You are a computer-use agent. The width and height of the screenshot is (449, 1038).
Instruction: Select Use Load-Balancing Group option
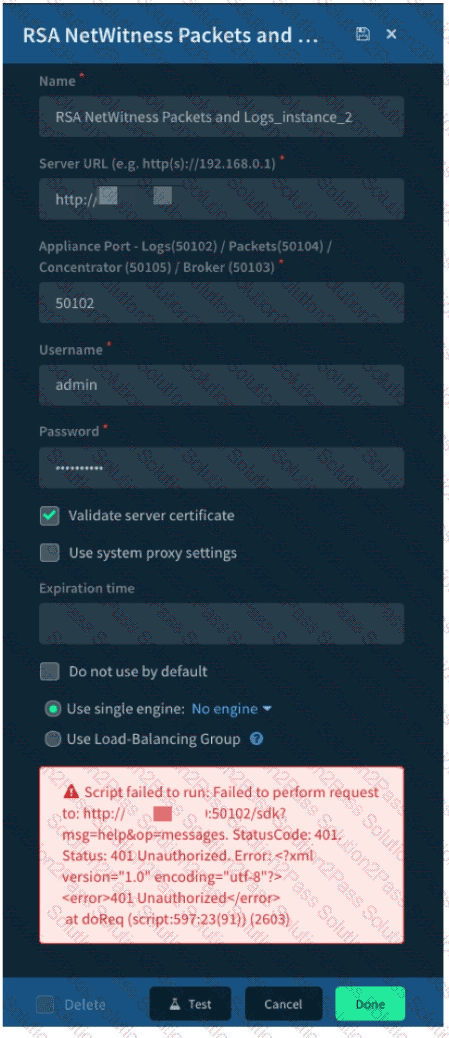(x=53, y=739)
